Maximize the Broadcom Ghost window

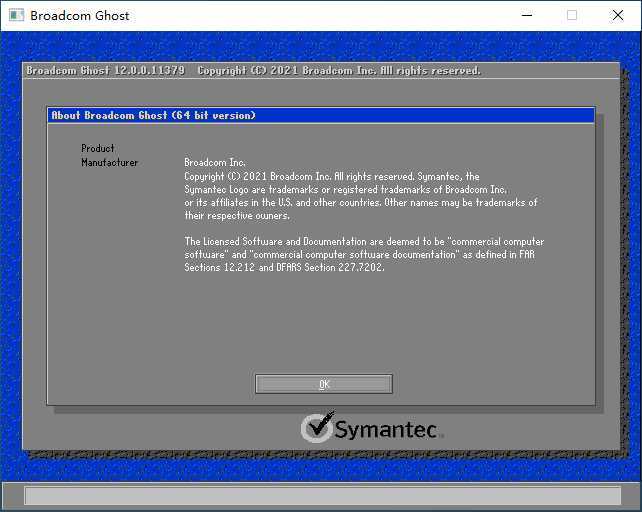[x=572, y=16]
